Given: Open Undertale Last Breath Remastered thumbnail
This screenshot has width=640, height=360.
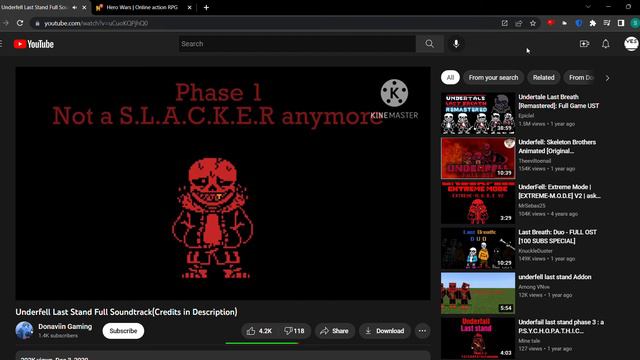Looking at the screenshot, I should [x=478, y=113].
